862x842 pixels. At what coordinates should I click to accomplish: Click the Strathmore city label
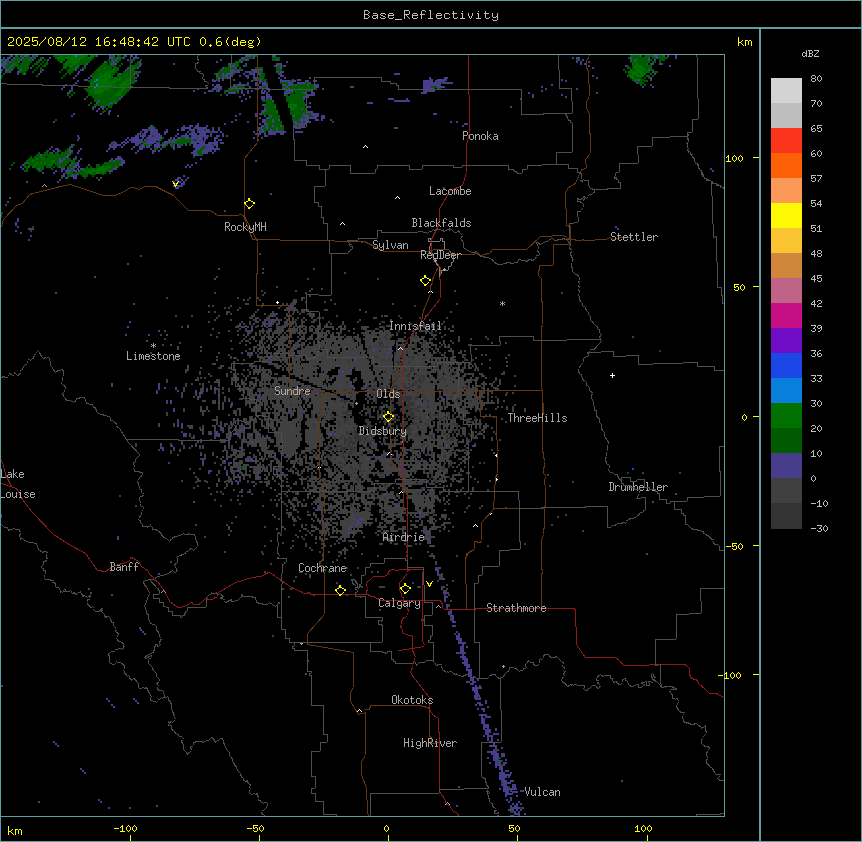(x=516, y=608)
